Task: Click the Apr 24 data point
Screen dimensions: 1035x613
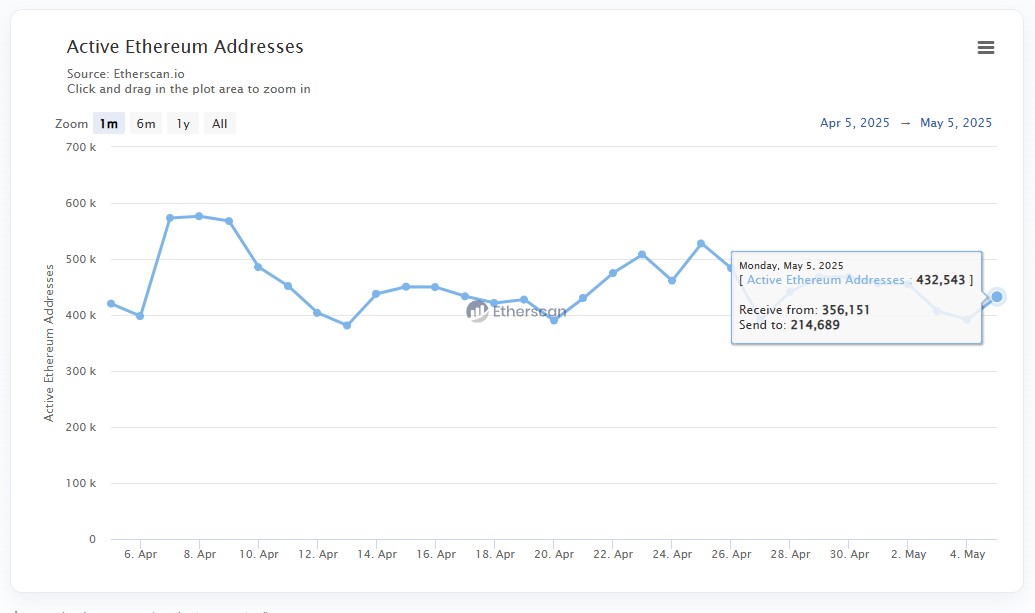Action: tap(672, 280)
